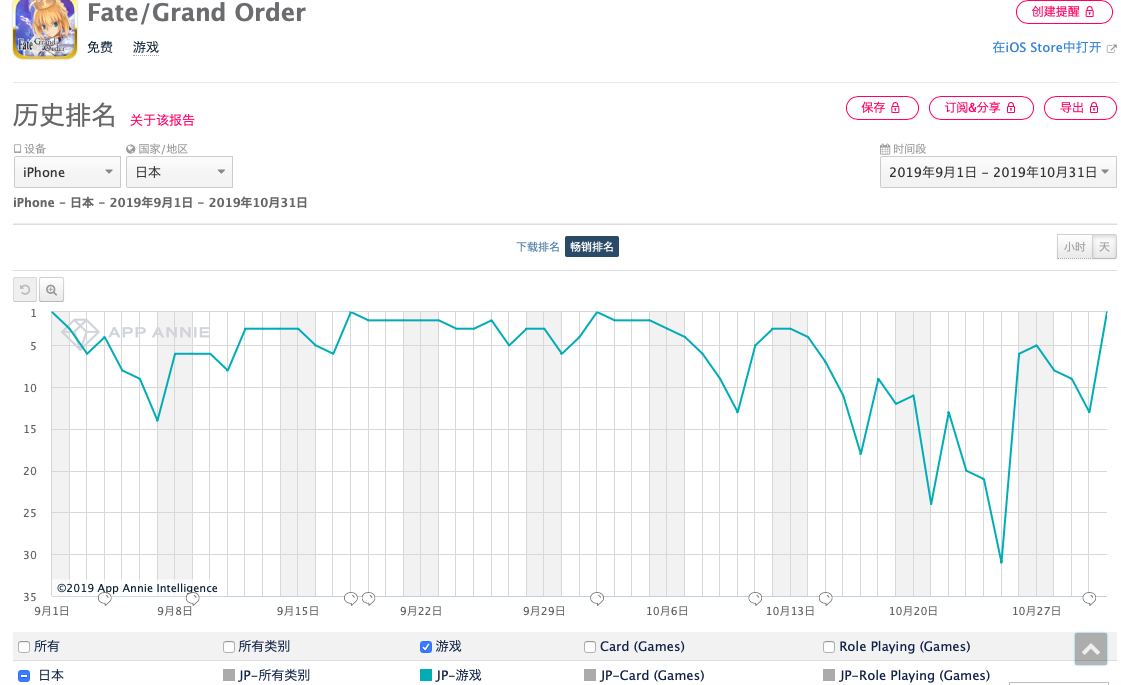The width and height of the screenshot is (1121, 685).
Task: Click event bubble marker under 9月8日
Action: pos(193,598)
